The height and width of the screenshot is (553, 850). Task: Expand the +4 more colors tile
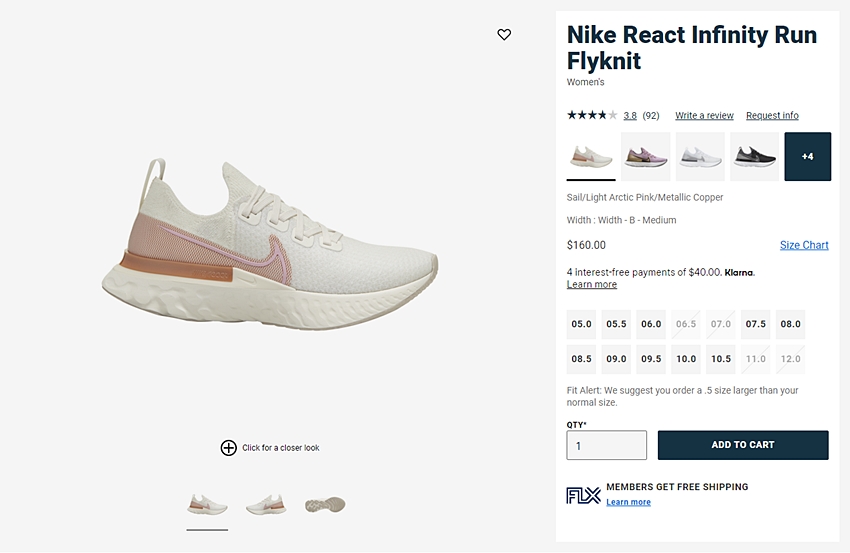pyautogui.click(x=808, y=157)
